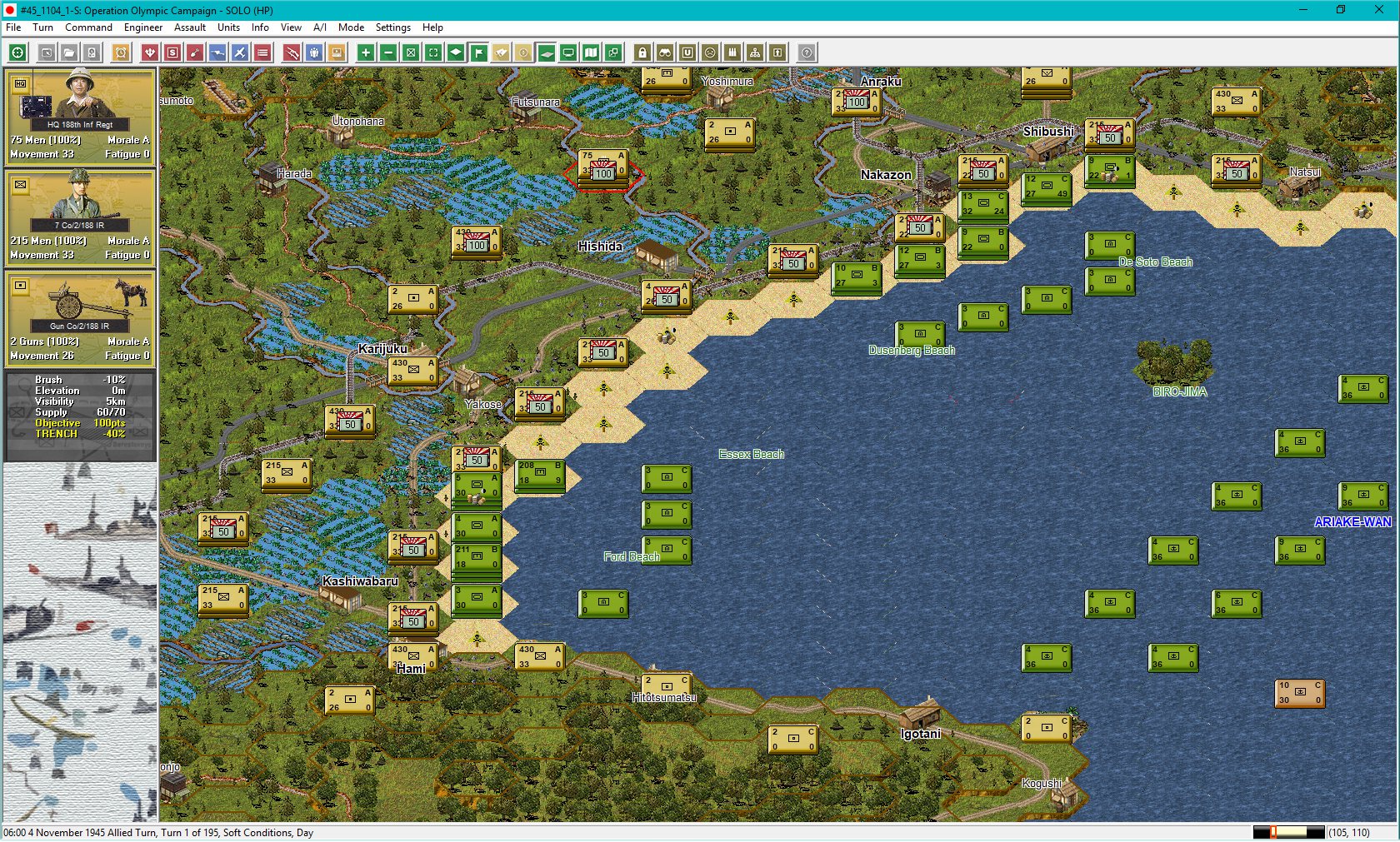Open the Command menu
1400x842 pixels.
[88, 27]
